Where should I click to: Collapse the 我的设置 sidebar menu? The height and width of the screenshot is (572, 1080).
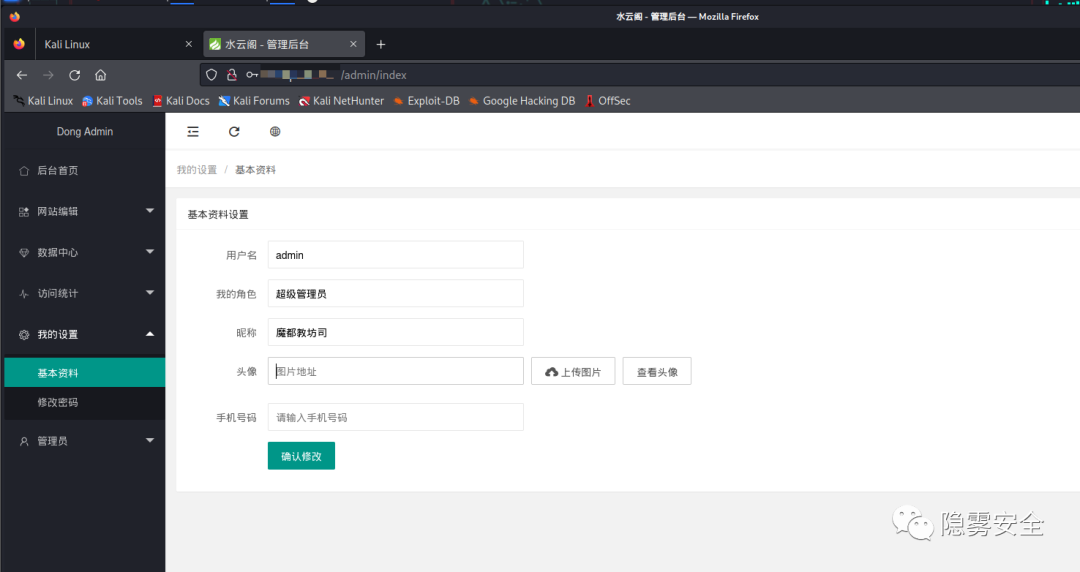pos(84,334)
